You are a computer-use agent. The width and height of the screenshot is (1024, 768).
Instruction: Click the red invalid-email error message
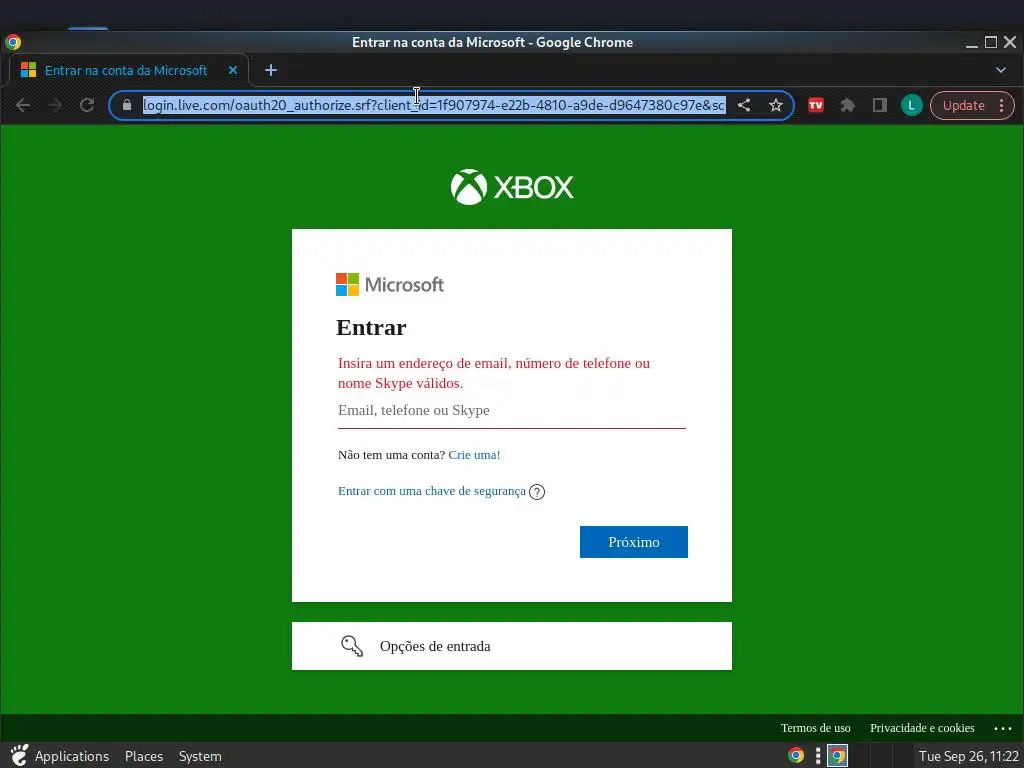(x=494, y=374)
